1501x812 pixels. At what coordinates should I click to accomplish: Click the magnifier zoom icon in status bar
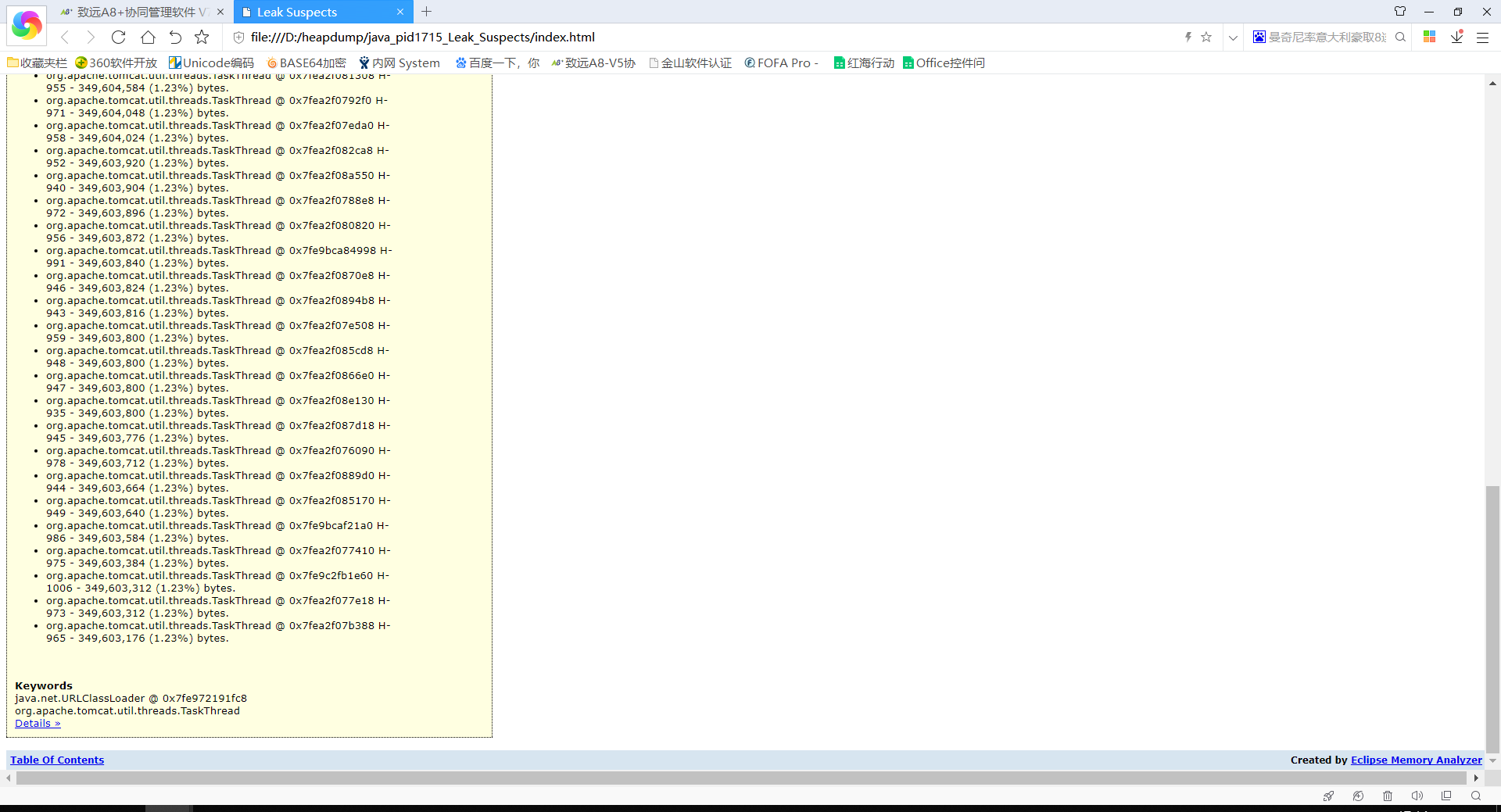pos(1476,796)
